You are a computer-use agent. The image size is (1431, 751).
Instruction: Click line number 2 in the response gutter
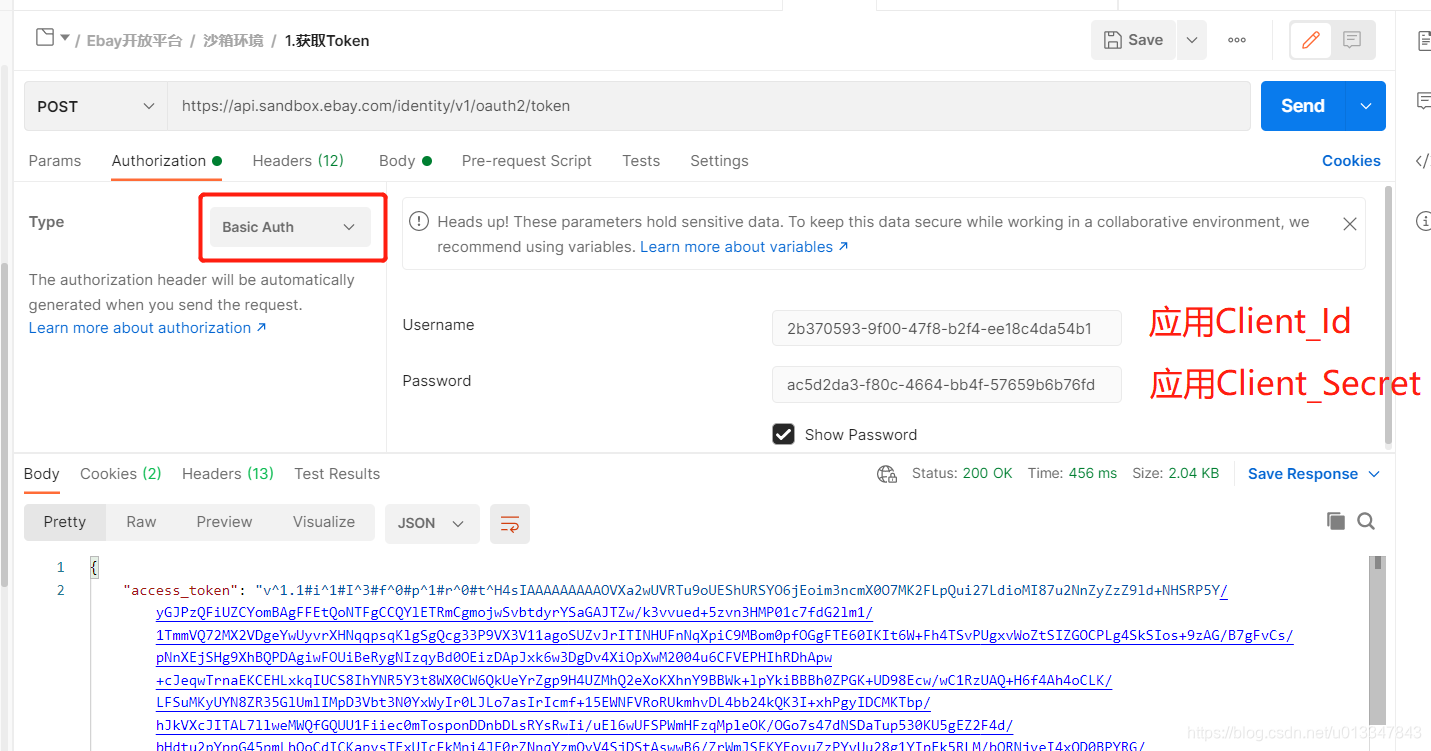(x=60, y=590)
